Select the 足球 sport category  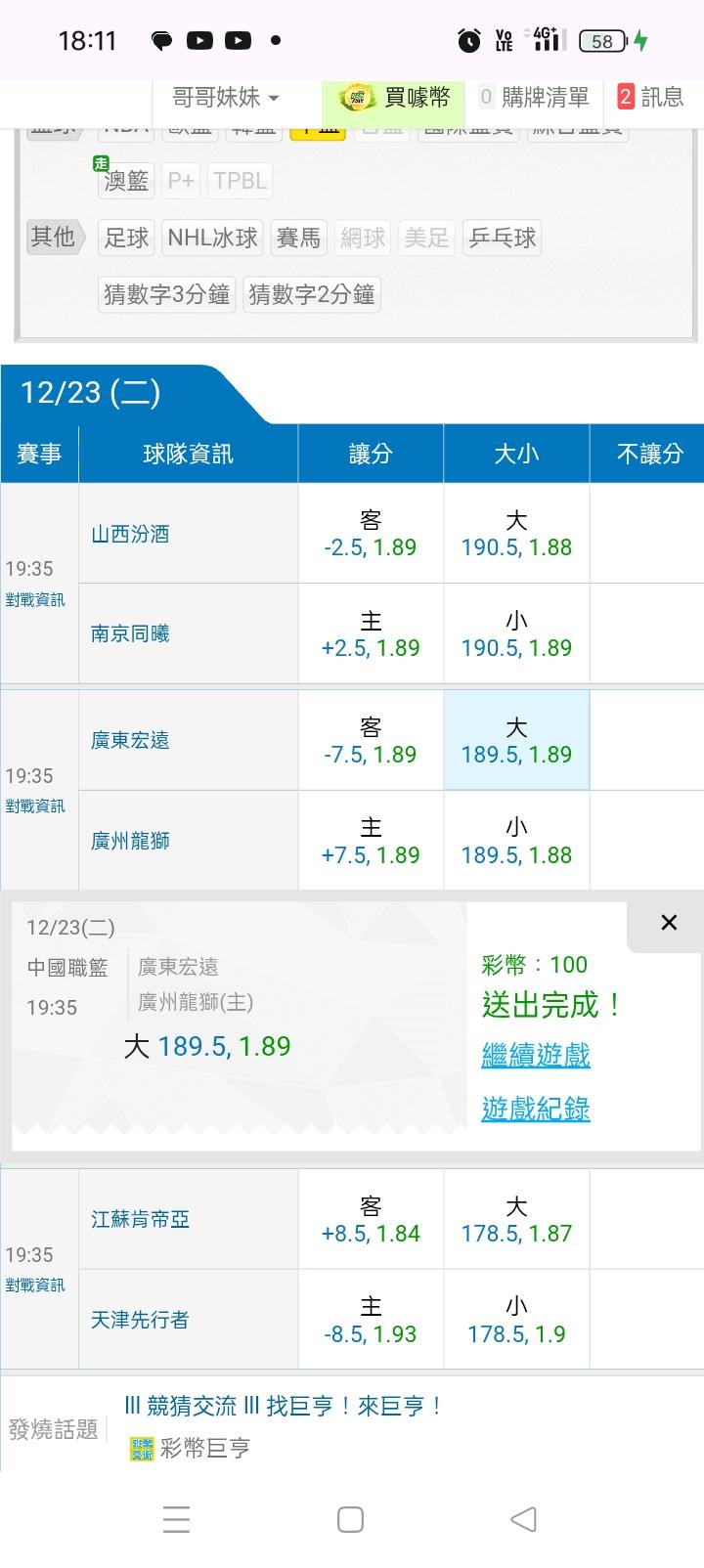[127, 238]
